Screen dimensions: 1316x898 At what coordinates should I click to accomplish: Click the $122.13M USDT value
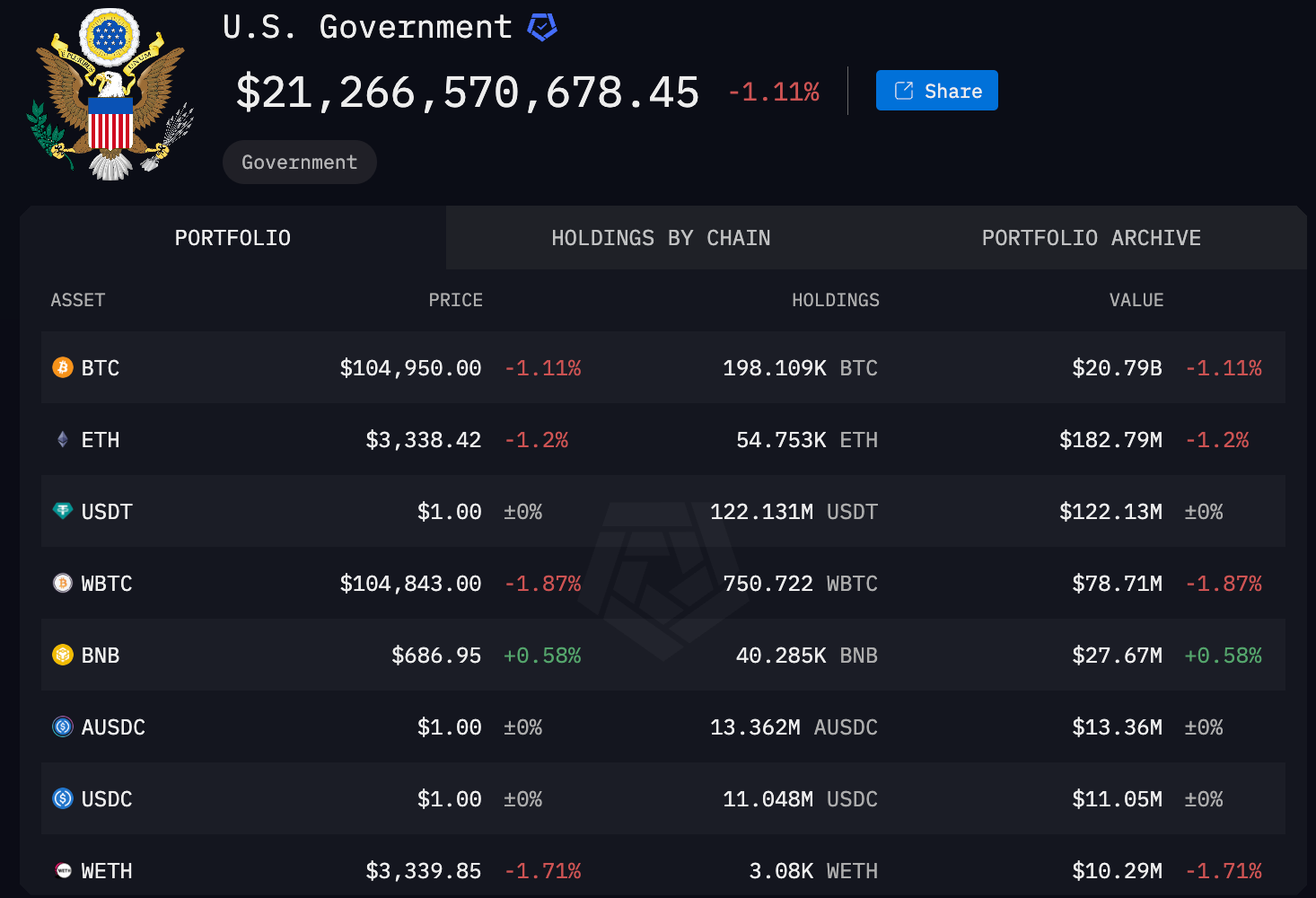1111,512
